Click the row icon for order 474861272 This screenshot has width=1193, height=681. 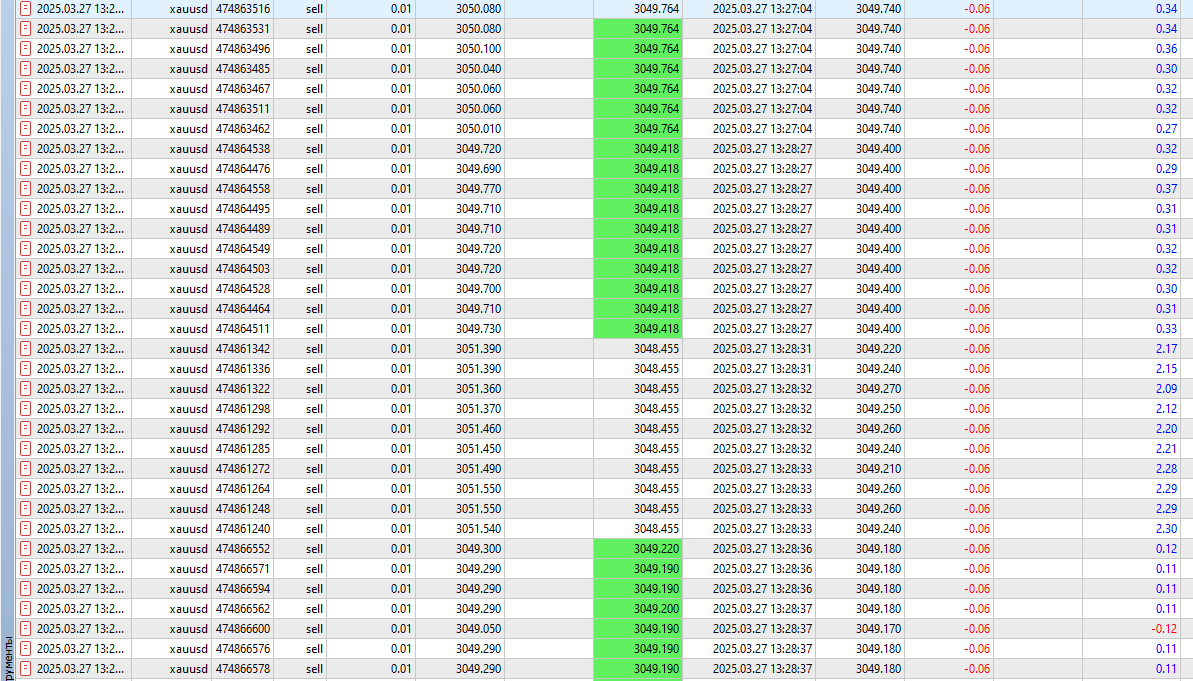pos(25,469)
